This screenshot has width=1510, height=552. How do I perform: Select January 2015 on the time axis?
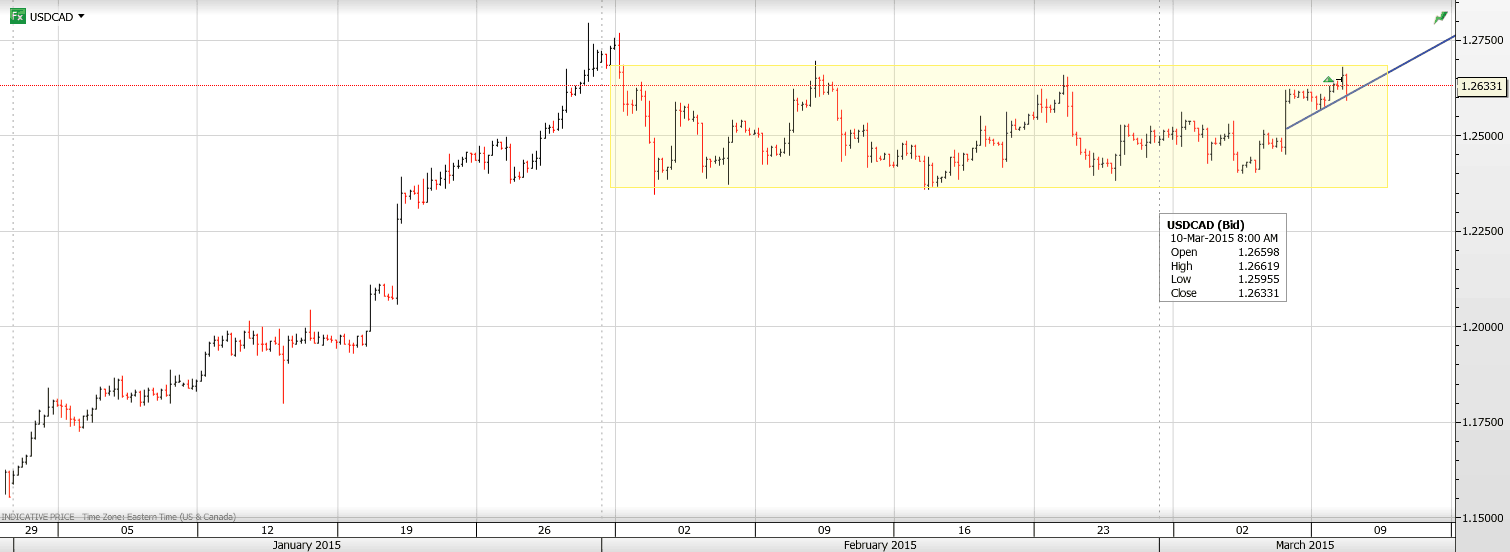pos(307,545)
